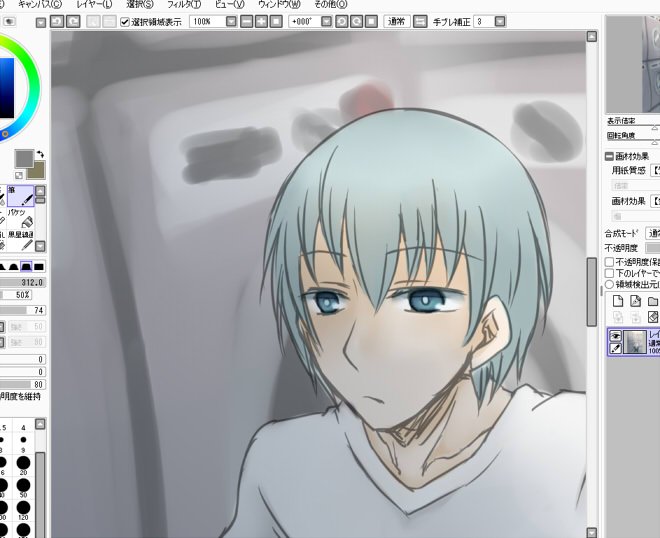Select the 領域検出元 radio option

tap(609, 285)
